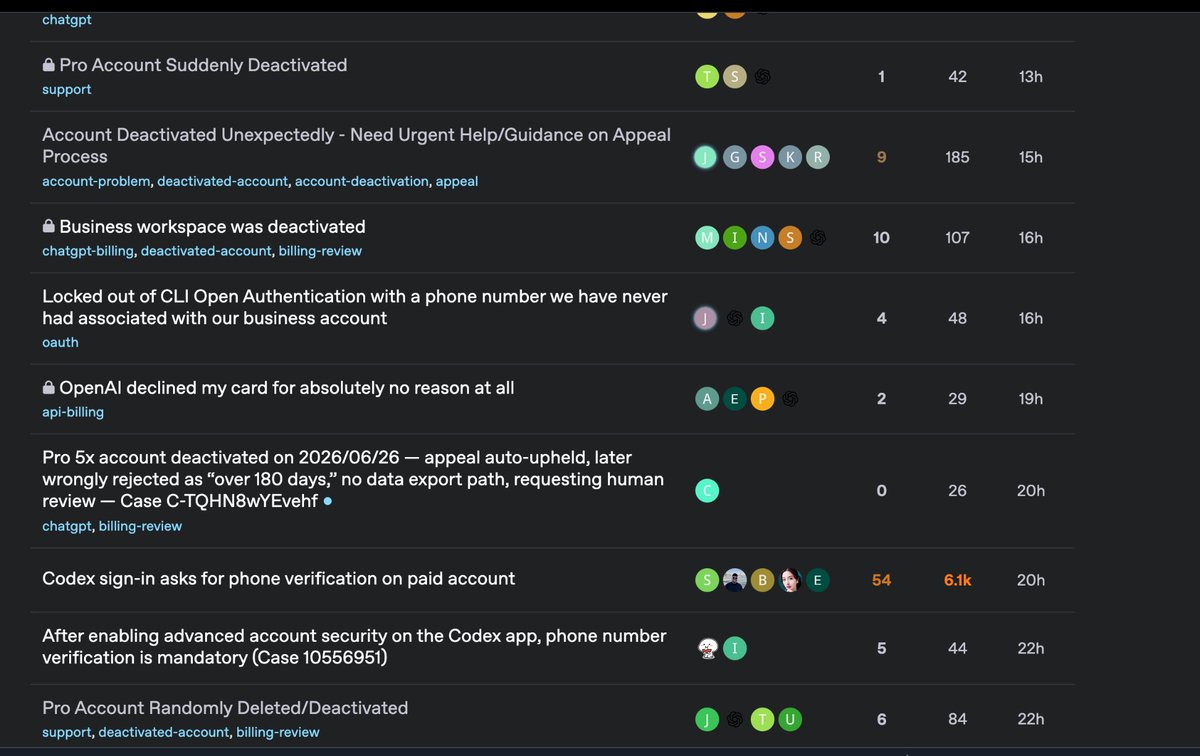Filter by account-problem tag
Screen dimensions: 1200x756
(96, 181)
